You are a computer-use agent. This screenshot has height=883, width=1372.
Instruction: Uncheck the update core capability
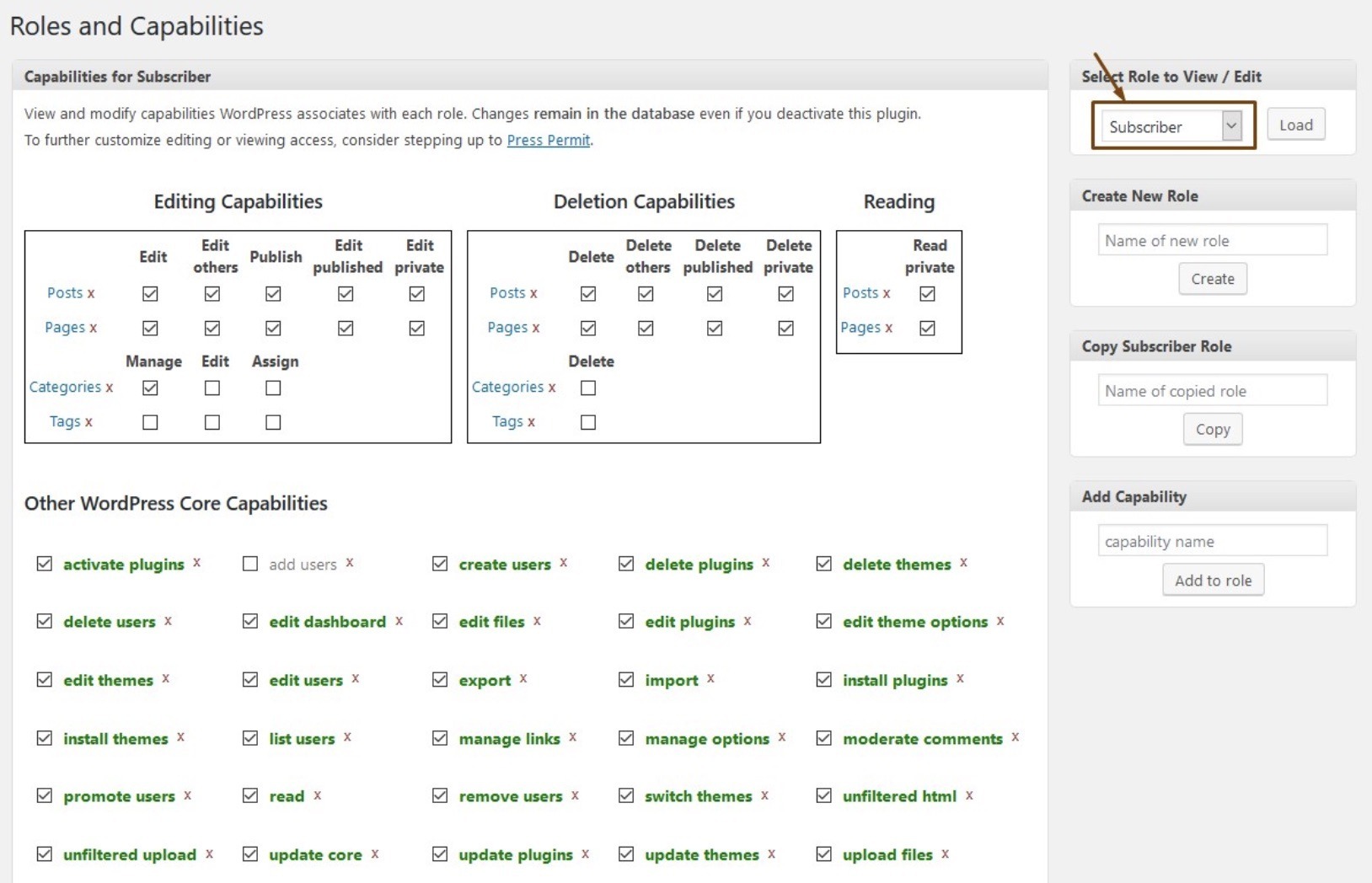click(x=250, y=854)
